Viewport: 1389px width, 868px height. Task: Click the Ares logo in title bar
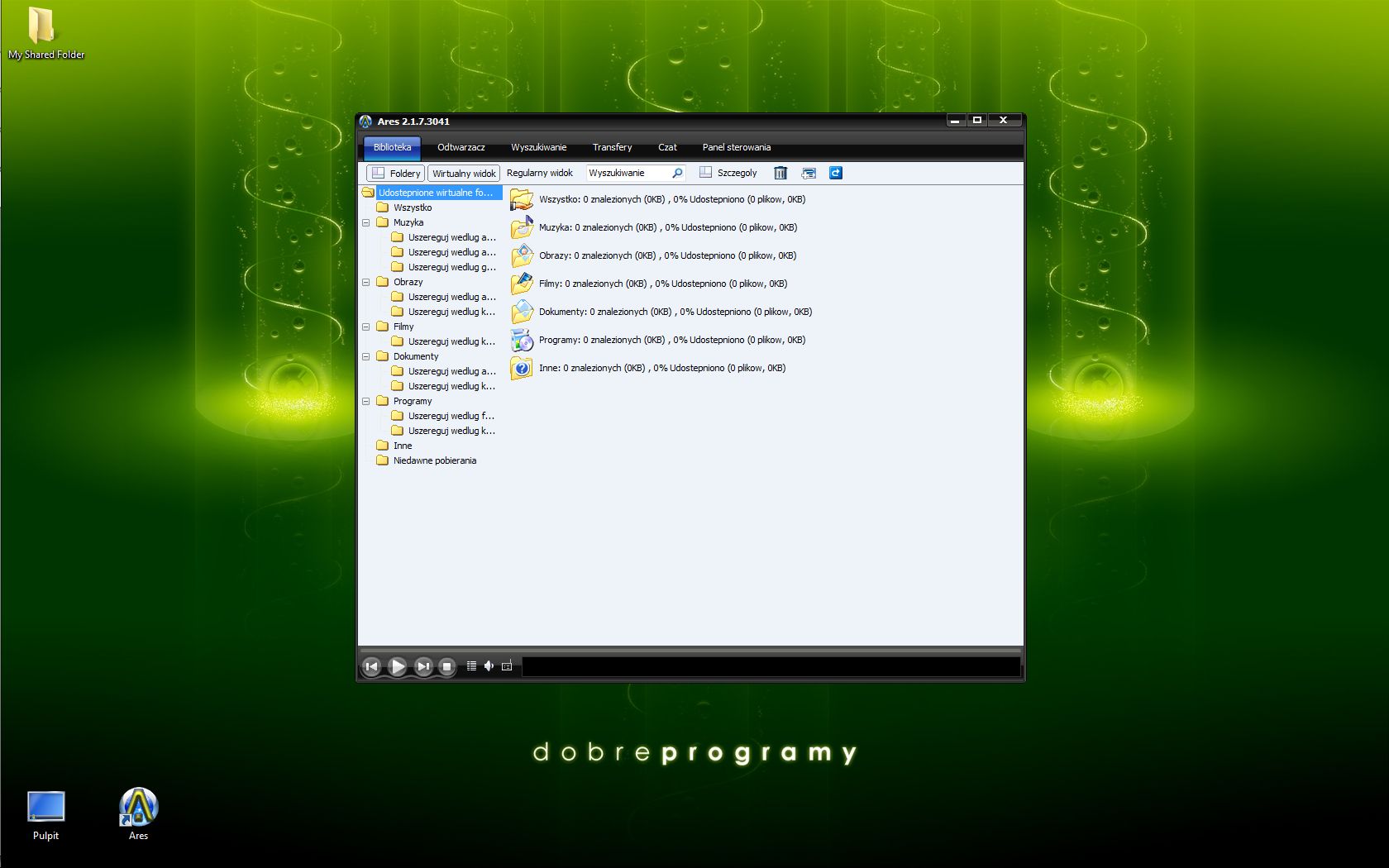pyautogui.click(x=365, y=122)
